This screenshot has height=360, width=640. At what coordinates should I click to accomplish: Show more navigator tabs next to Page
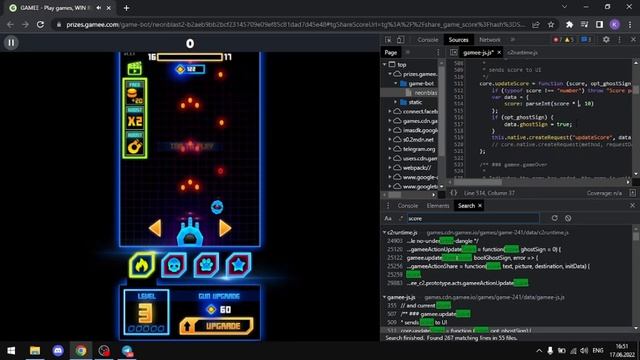pyautogui.click(x=408, y=52)
